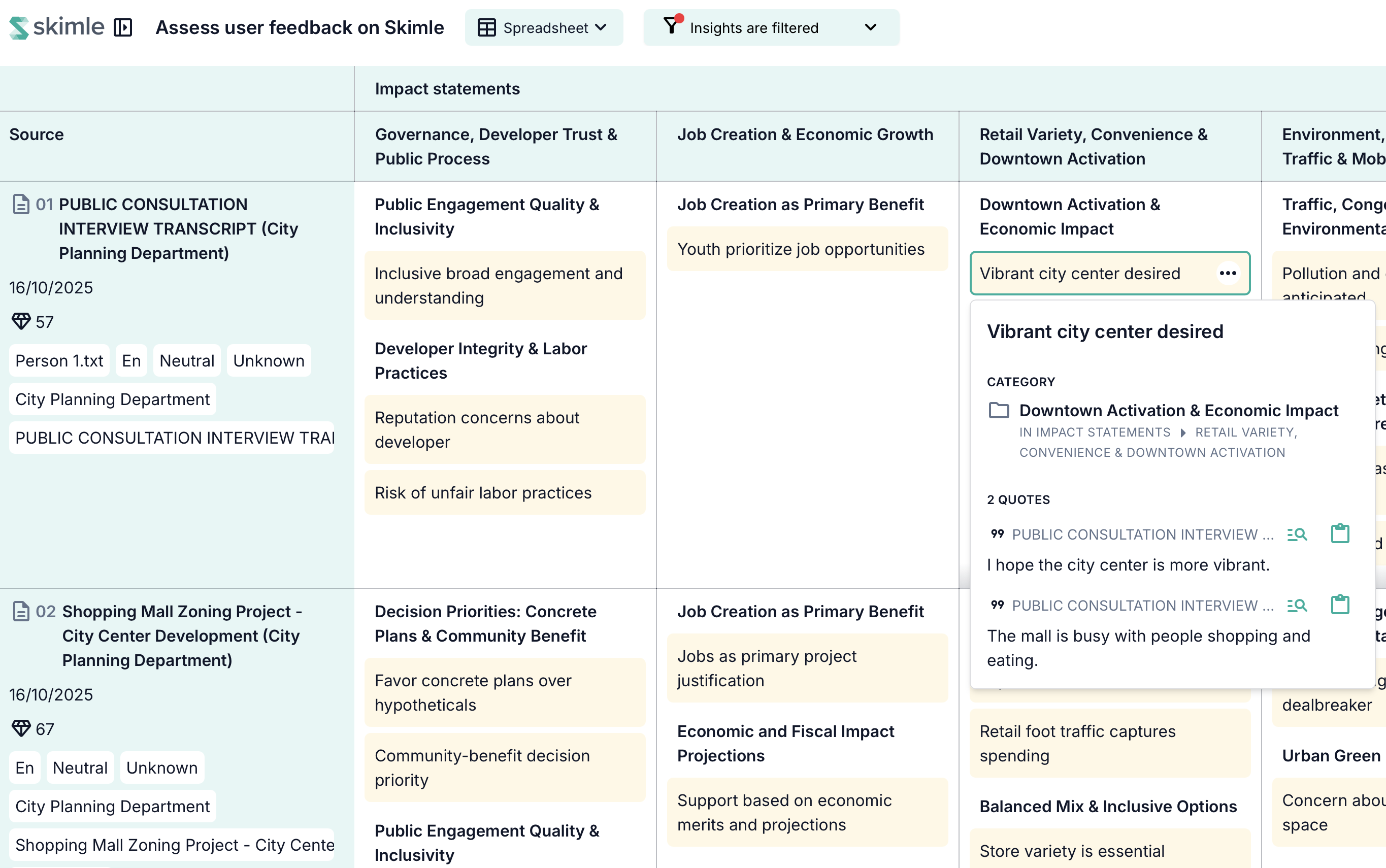Find first quote in source document icon
1386x868 pixels.
[1297, 535]
